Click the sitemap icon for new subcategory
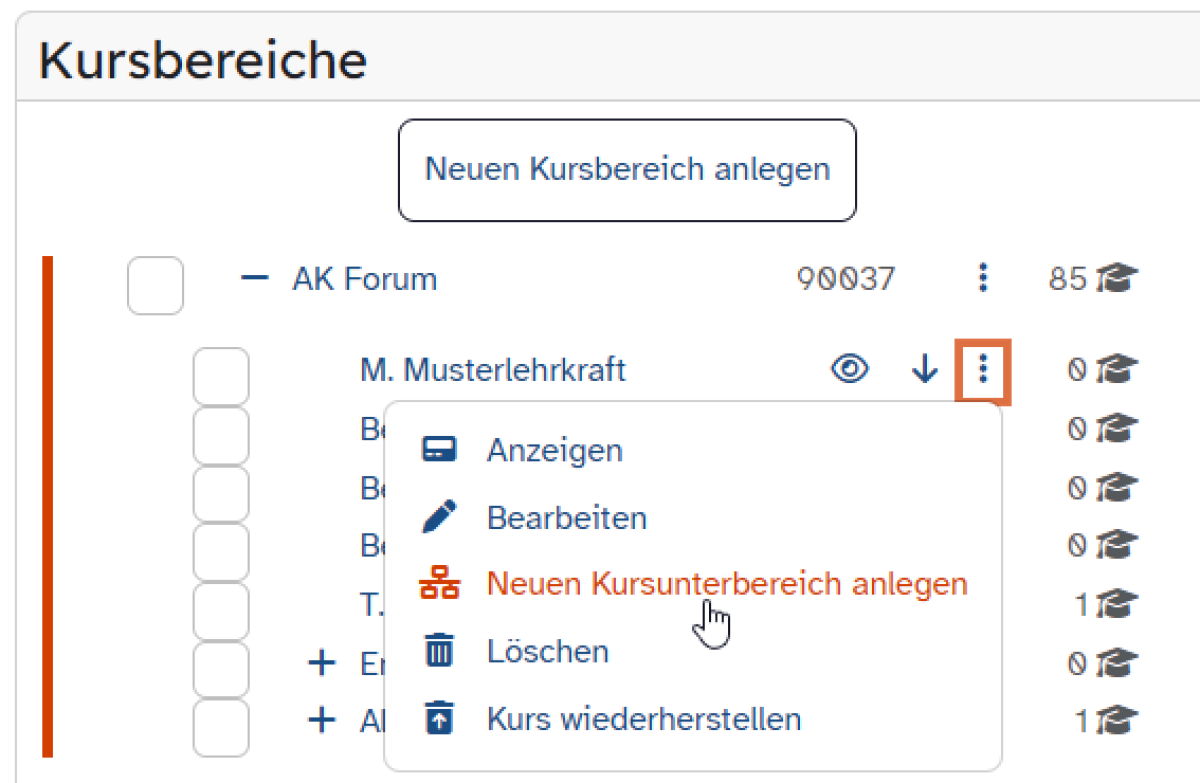Viewport: 1200px width, 783px height. point(439,584)
